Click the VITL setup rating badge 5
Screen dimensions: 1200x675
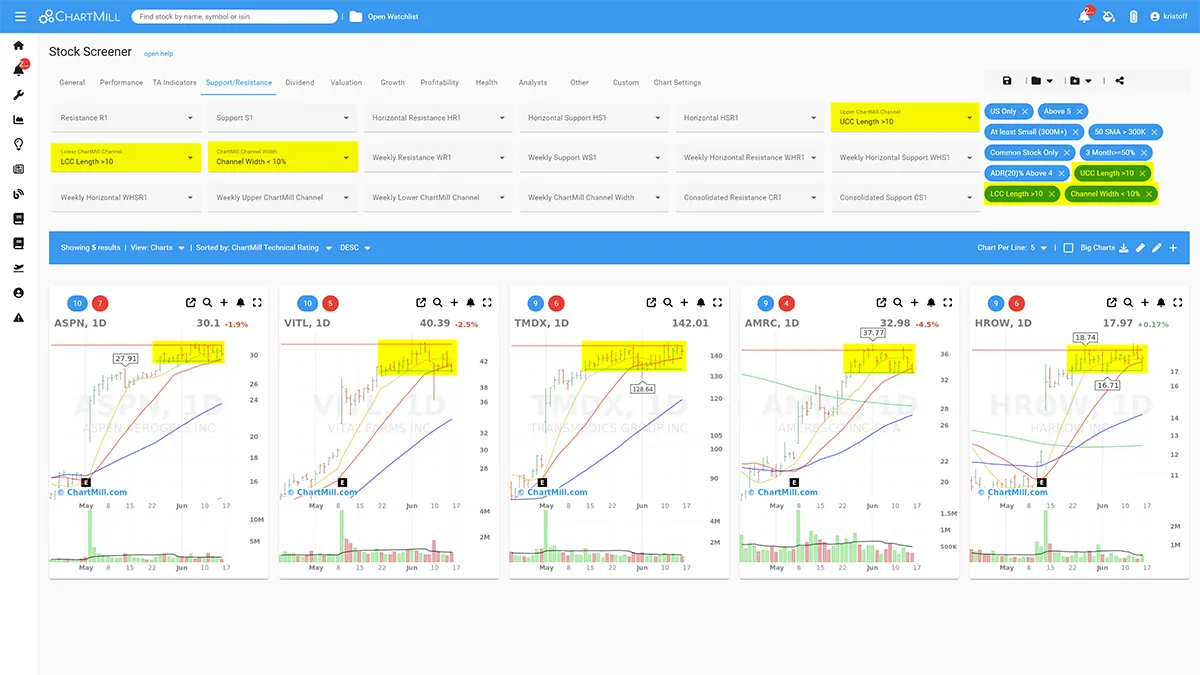(x=331, y=303)
